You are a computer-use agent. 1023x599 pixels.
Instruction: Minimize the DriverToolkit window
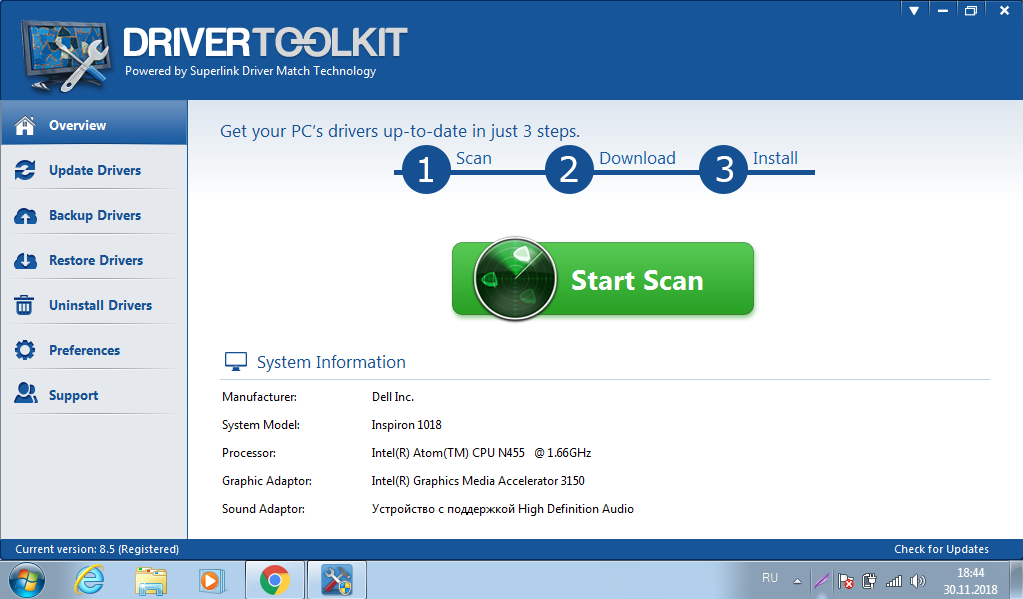click(x=943, y=10)
